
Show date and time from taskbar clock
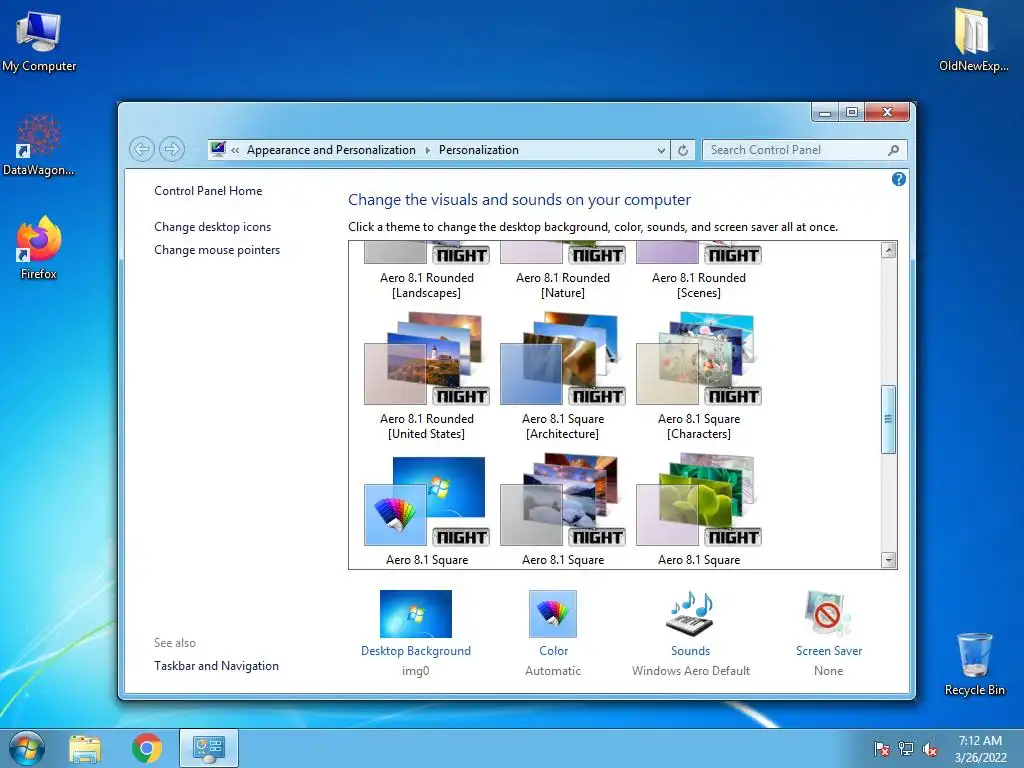click(980, 749)
